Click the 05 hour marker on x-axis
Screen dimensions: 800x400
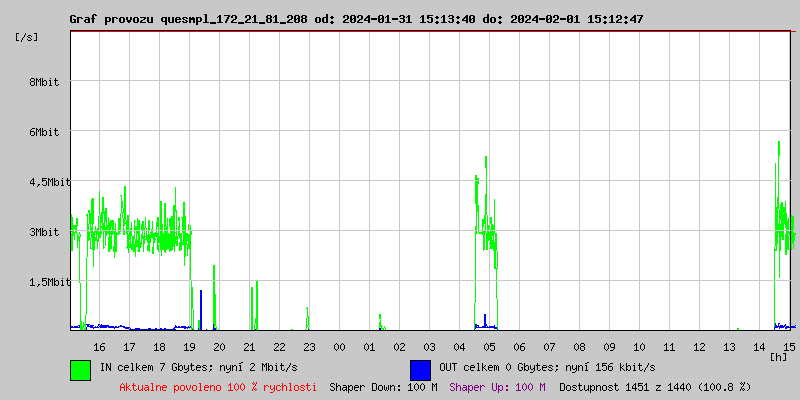pos(489,346)
